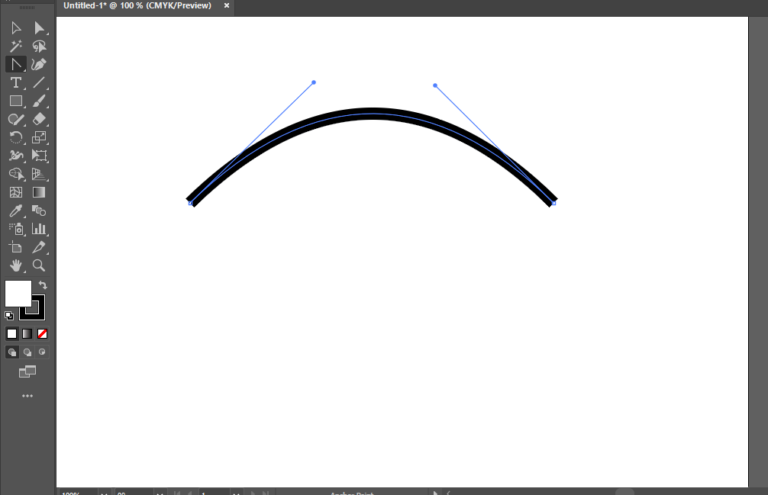Select the Shape Builder tool
This screenshot has width=768, height=495.
[16, 174]
